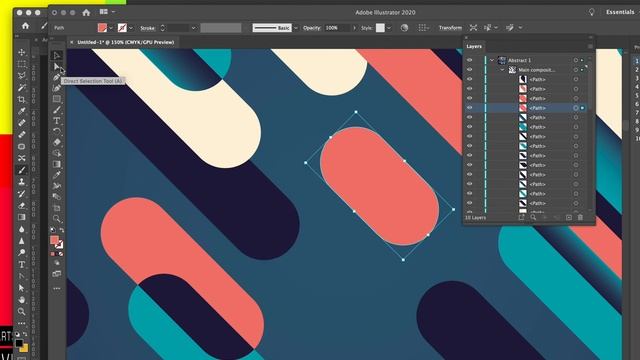The image size is (640, 360).
Task: Select the Eraser tool in Illustrator toolbar
Action: 57,142
